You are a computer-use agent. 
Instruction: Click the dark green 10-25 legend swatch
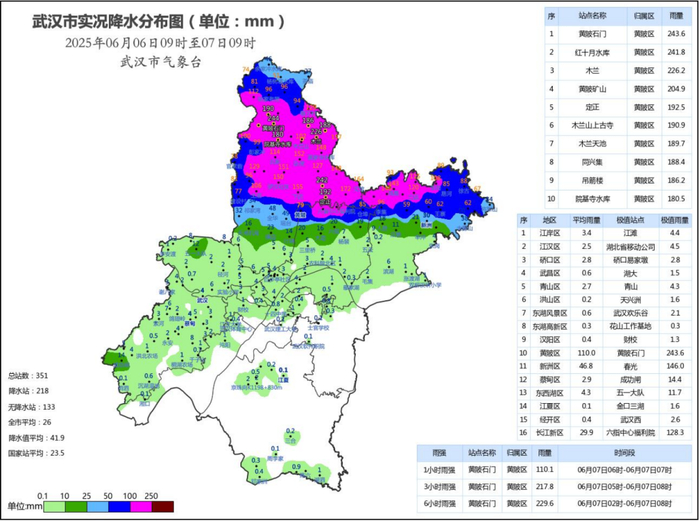(76, 507)
